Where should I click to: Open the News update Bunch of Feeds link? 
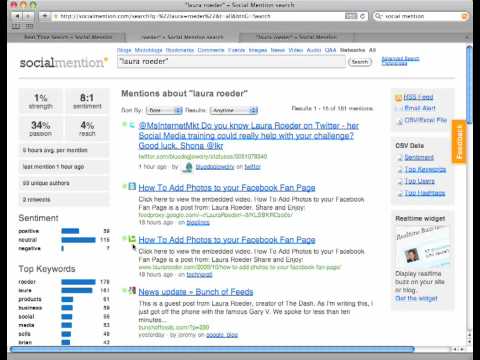point(196,292)
